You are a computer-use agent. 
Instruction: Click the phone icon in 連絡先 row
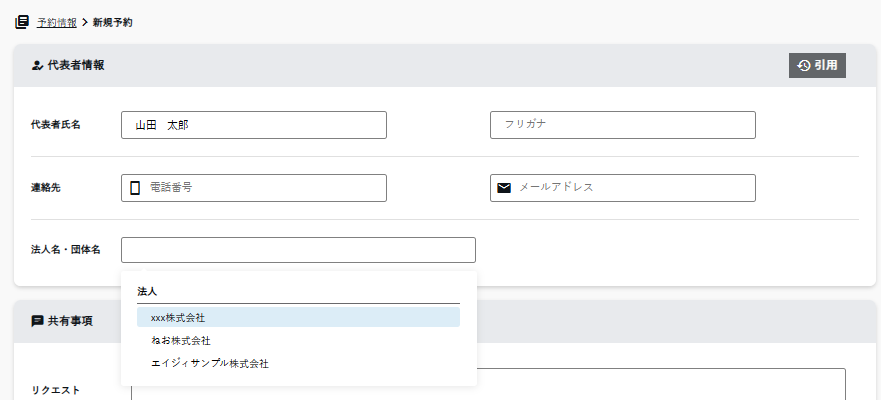coord(135,188)
